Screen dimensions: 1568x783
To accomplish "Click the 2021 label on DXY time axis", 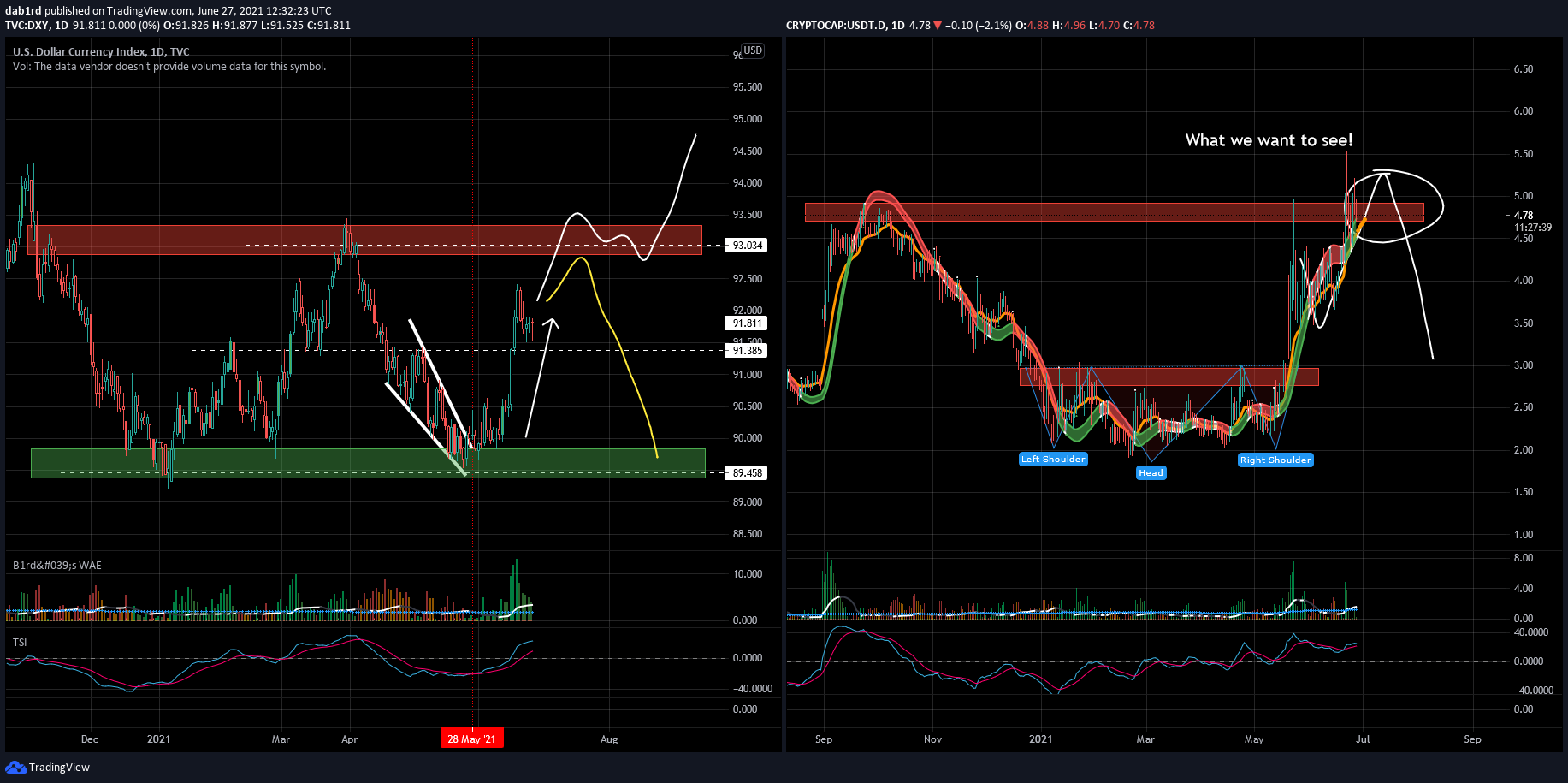I will 158,739.
